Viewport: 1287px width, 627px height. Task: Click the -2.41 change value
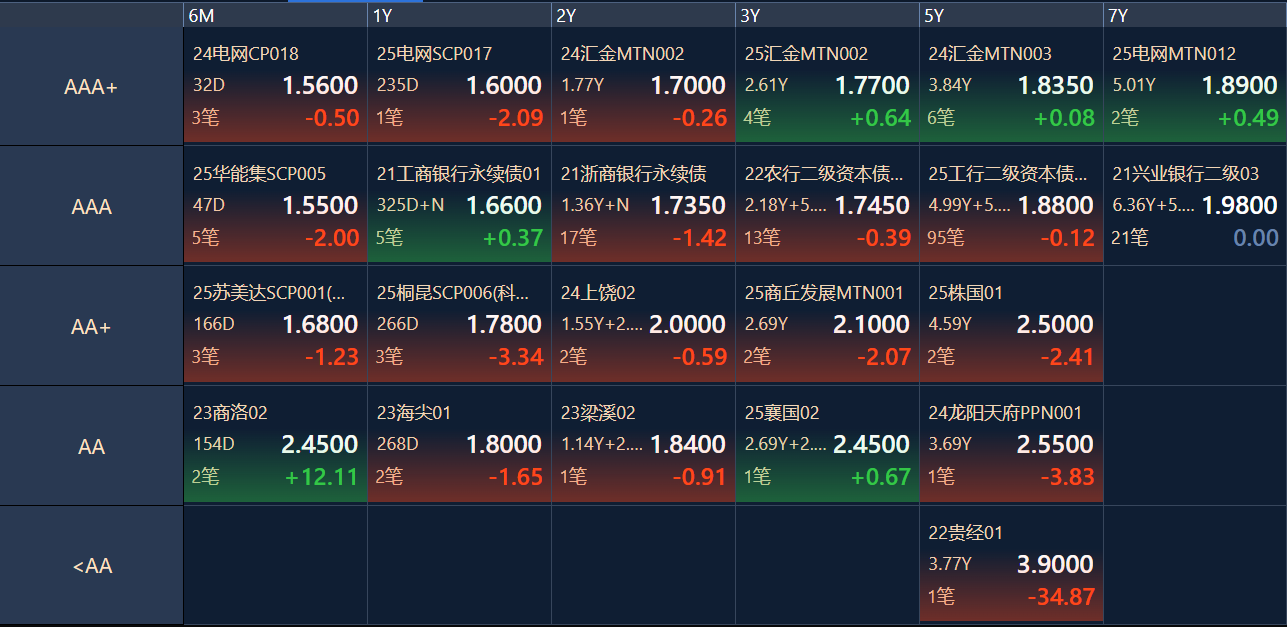[x=1068, y=357]
